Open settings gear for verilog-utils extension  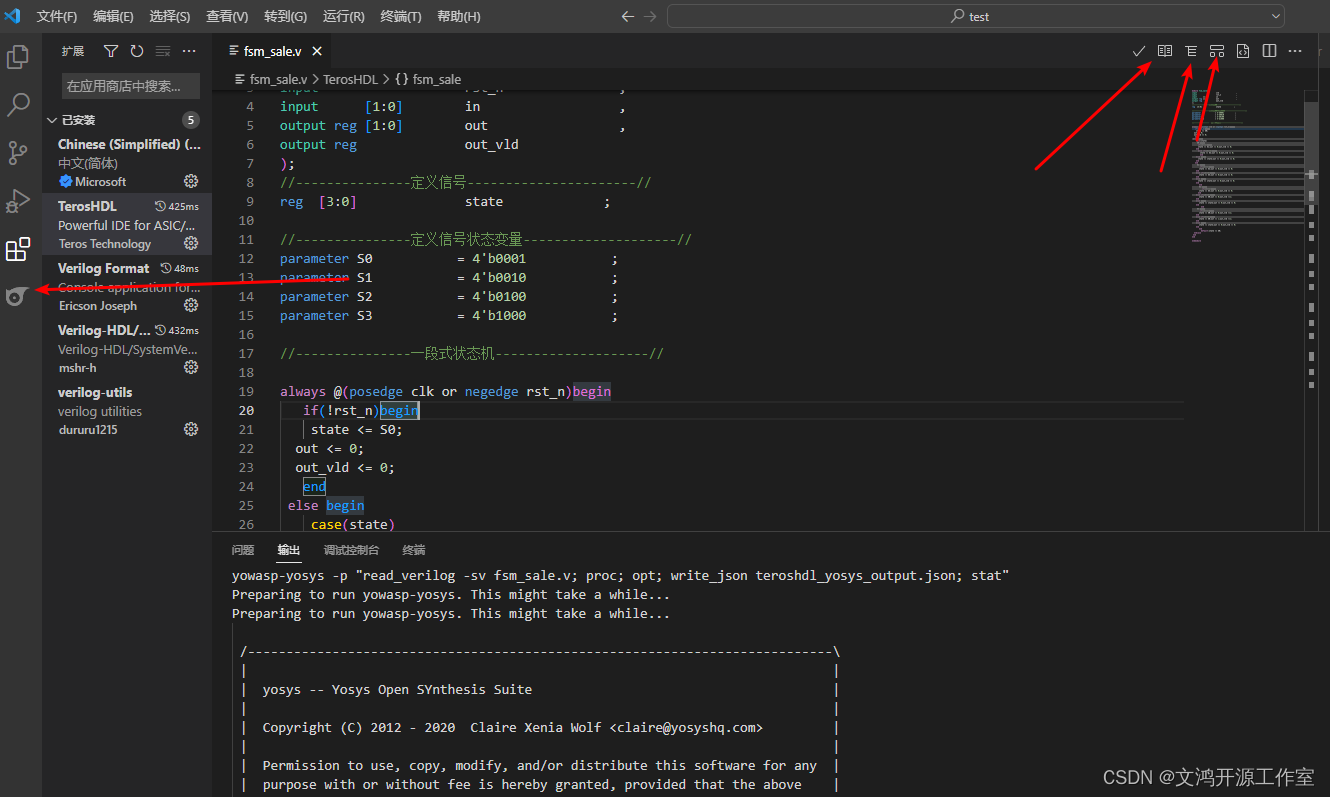pyautogui.click(x=191, y=429)
